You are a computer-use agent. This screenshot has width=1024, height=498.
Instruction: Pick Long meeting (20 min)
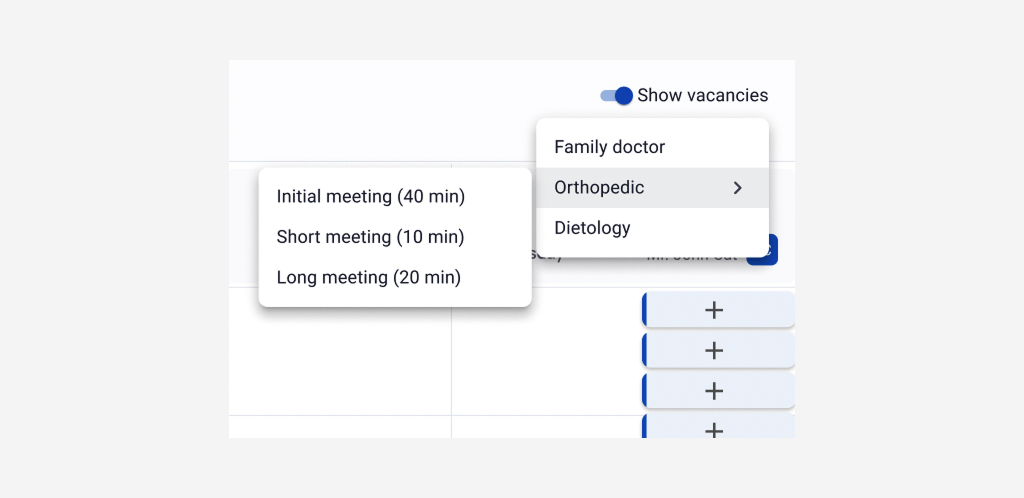tap(369, 278)
